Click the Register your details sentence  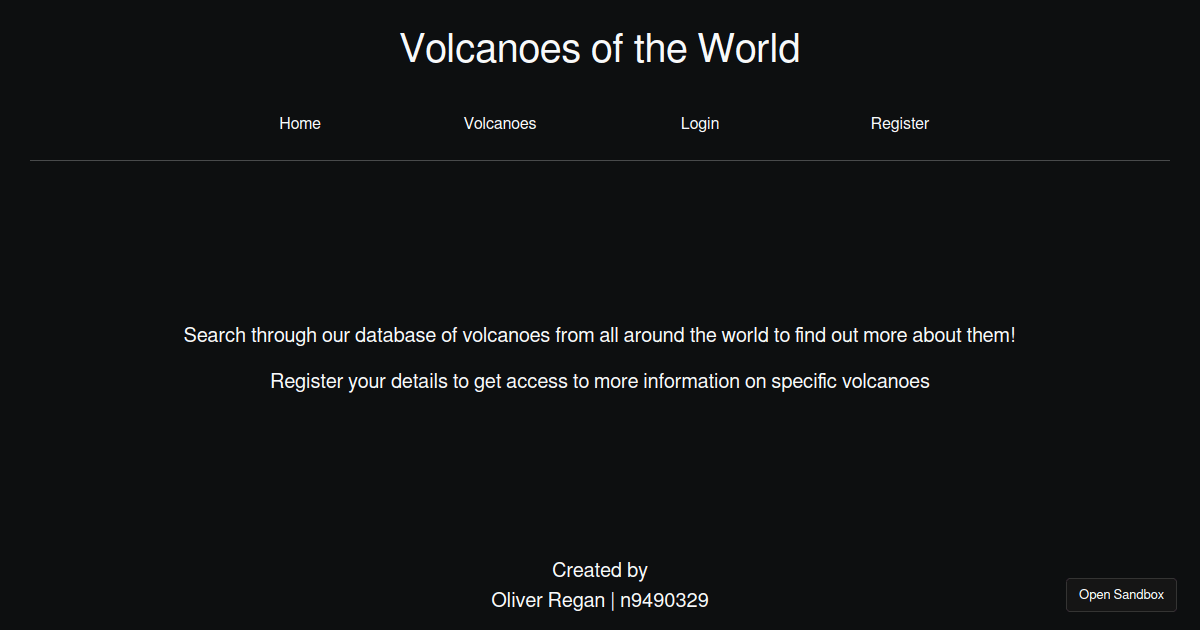[600, 382]
